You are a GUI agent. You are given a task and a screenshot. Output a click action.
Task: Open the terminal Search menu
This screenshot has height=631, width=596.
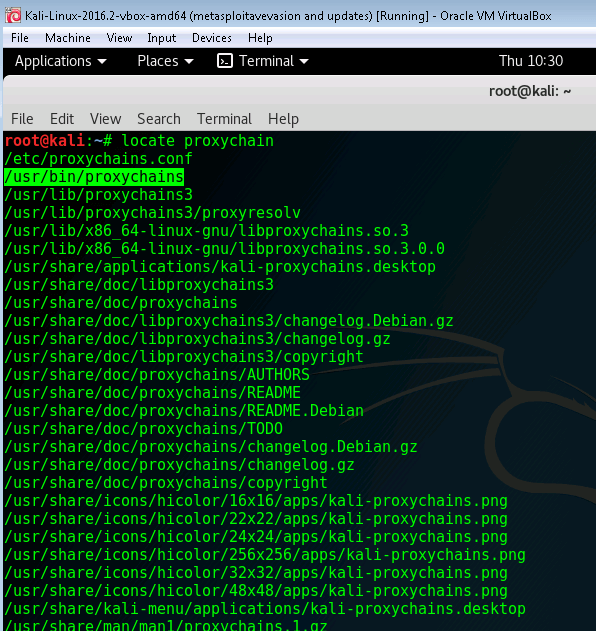click(159, 119)
